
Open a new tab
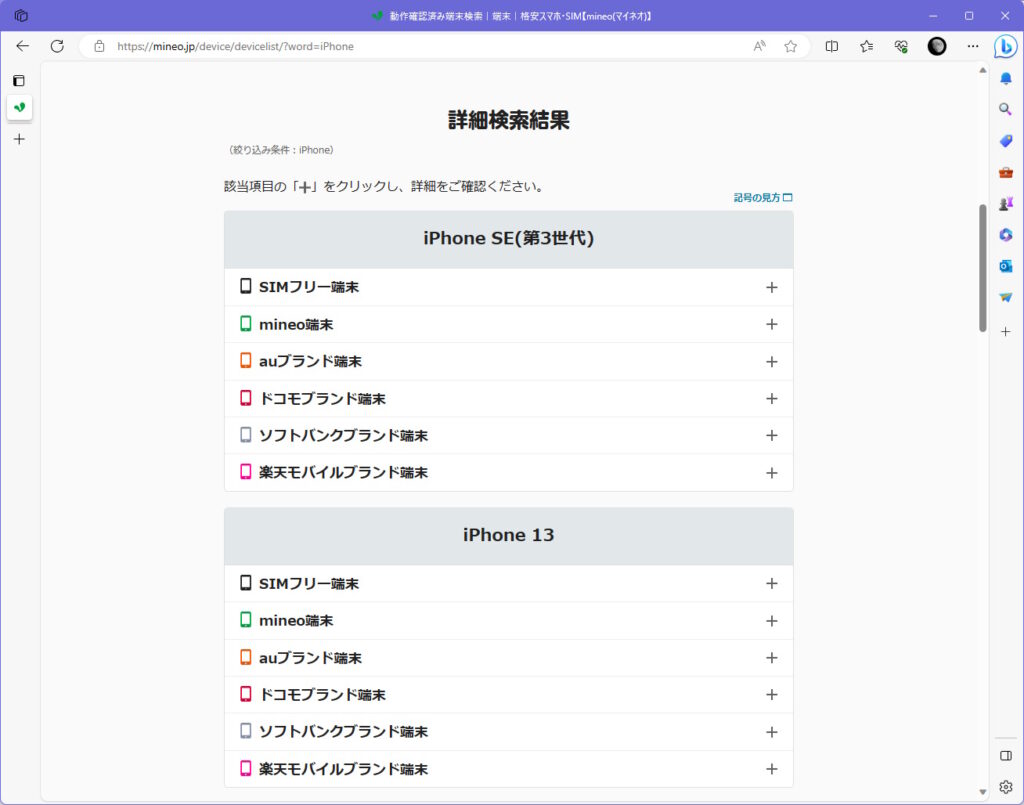pyautogui.click(x=20, y=139)
